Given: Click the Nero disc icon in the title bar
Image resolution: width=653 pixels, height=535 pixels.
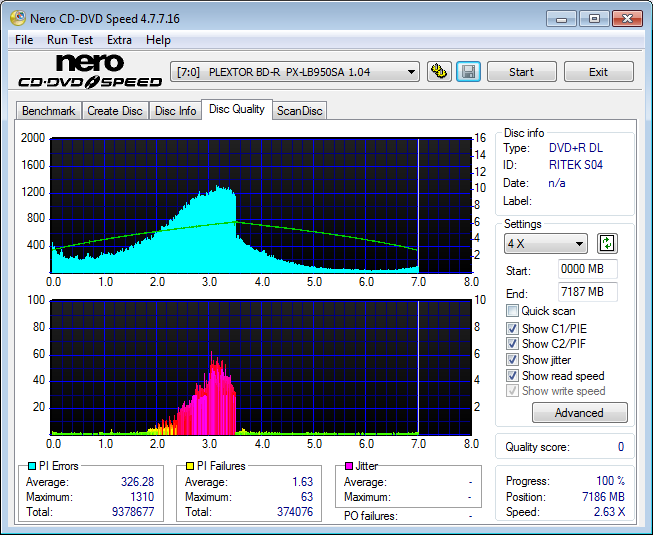Looking at the screenshot, I should coord(18,18).
